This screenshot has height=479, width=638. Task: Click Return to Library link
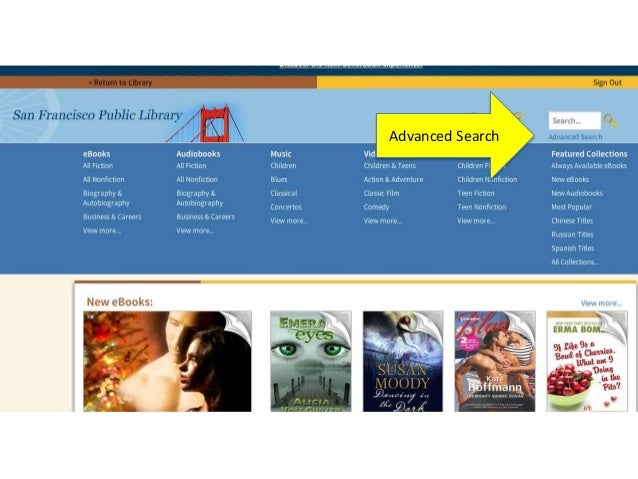[x=120, y=83]
